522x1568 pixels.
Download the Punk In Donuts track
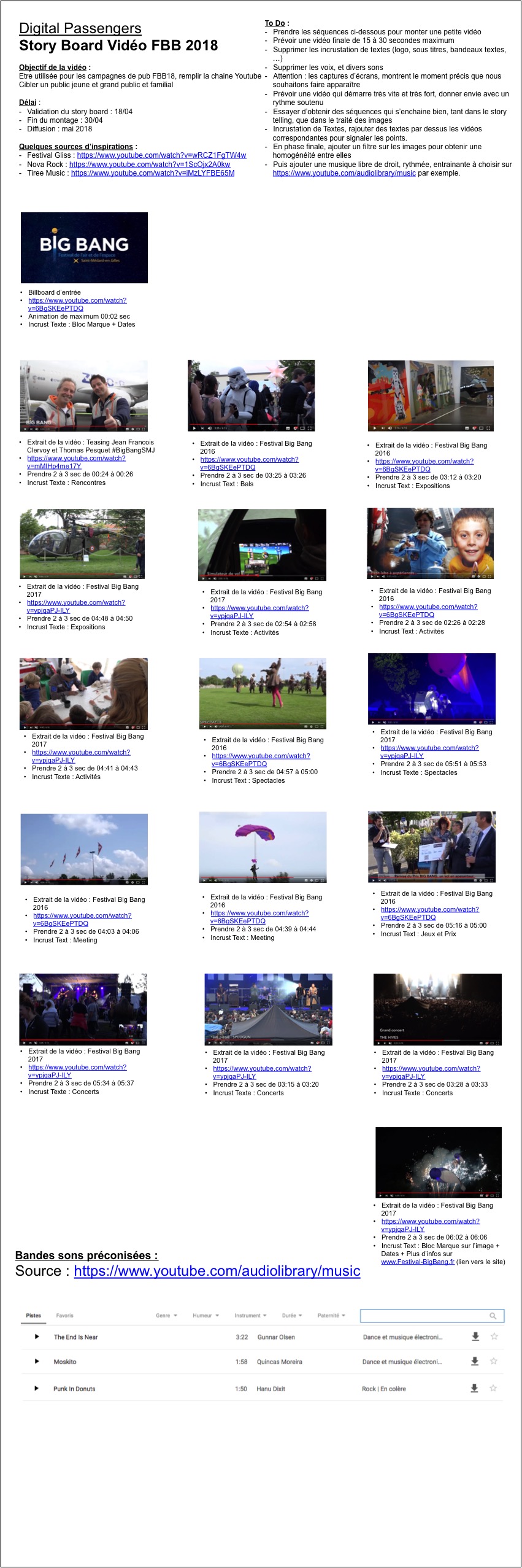(474, 1388)
